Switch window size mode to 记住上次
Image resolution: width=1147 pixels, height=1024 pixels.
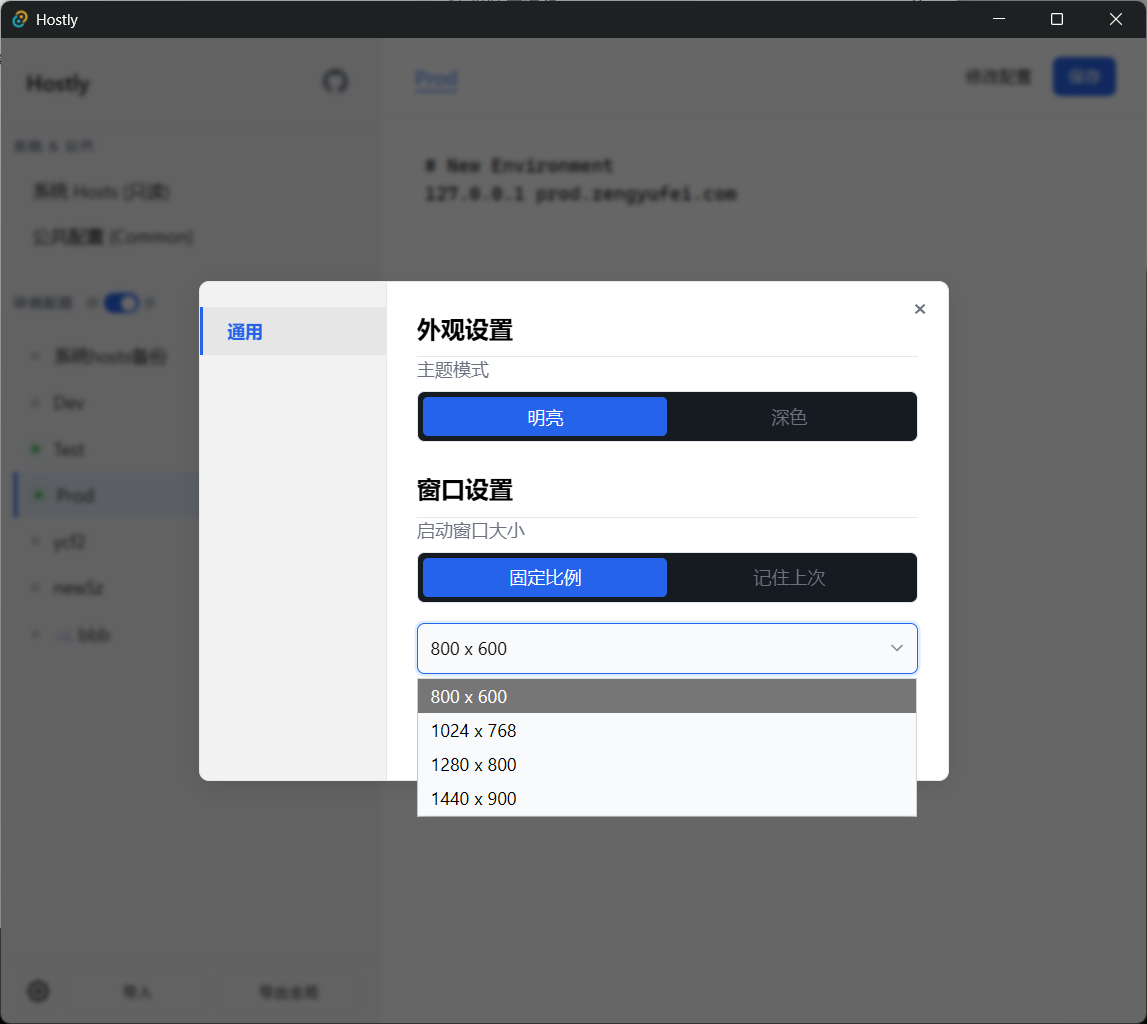tap(791, 577)
